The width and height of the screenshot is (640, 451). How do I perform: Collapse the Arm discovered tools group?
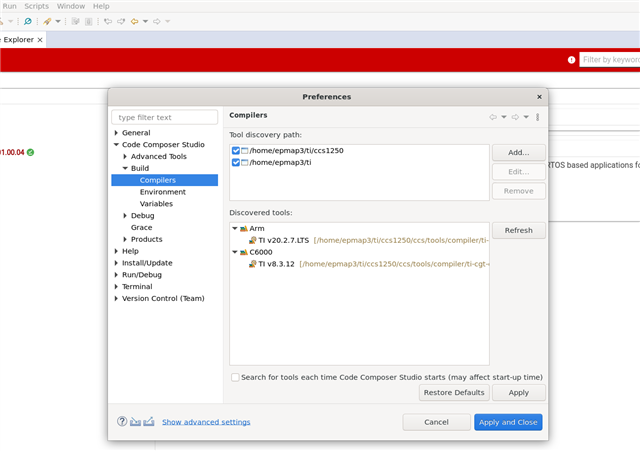pyautogui.click(x=234, y=229)
